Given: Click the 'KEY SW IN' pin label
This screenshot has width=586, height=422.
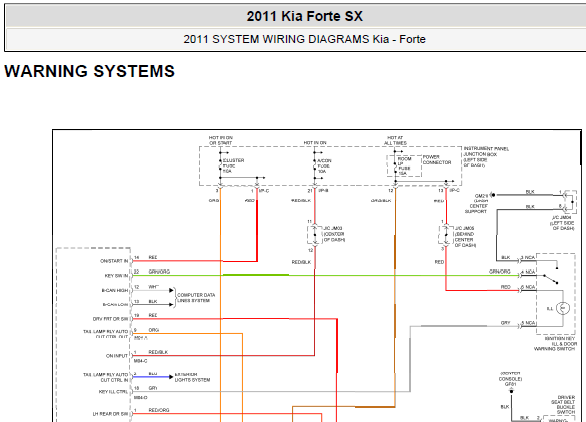Looking at the screenshot, I should pyautogui.click(x=116, y=276).
